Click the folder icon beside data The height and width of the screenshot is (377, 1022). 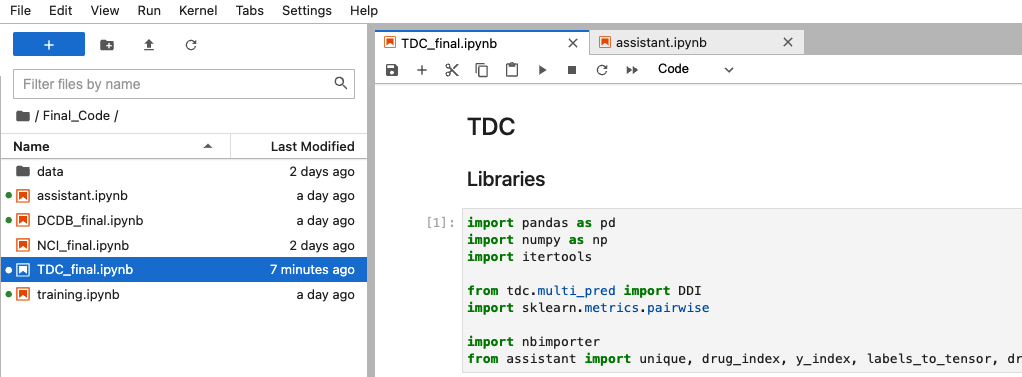tap(23, 172)
